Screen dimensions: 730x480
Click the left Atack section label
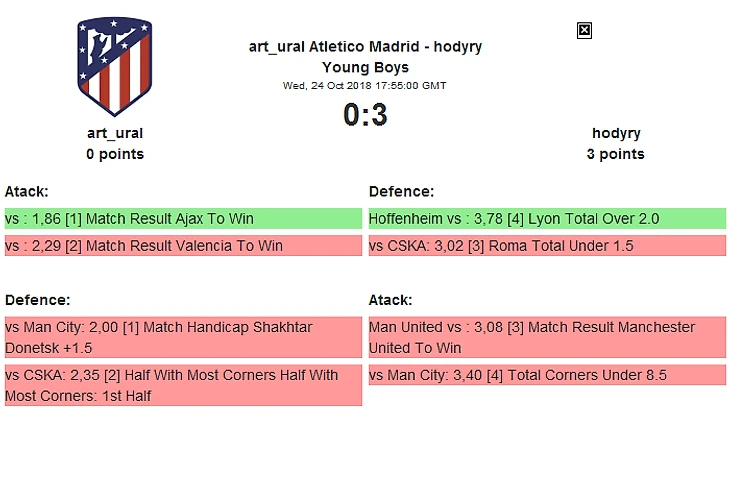(x=27, y=191)
